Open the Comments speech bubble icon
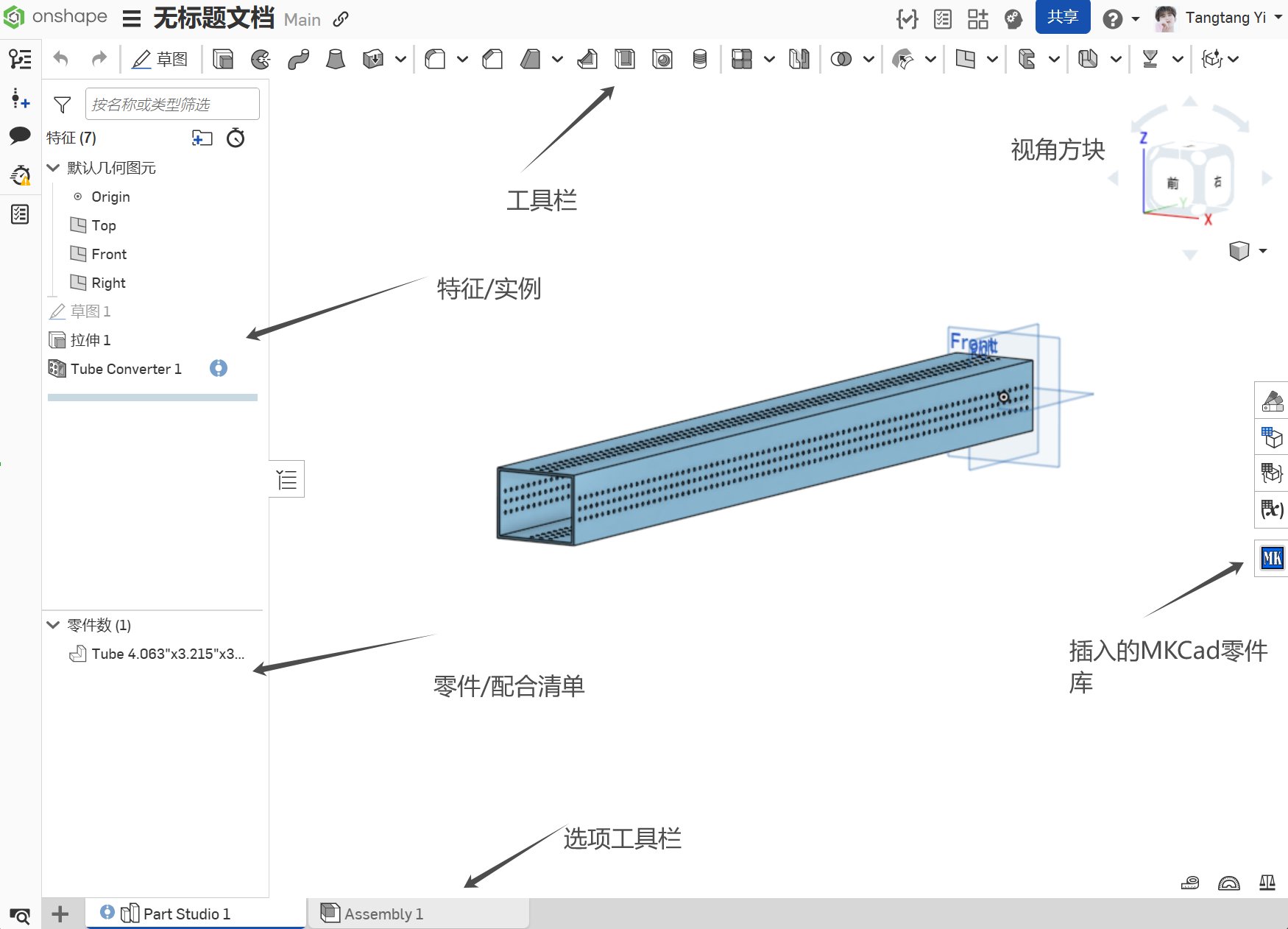The width and height of the screenshot is (1288, 929). (20, 135)
